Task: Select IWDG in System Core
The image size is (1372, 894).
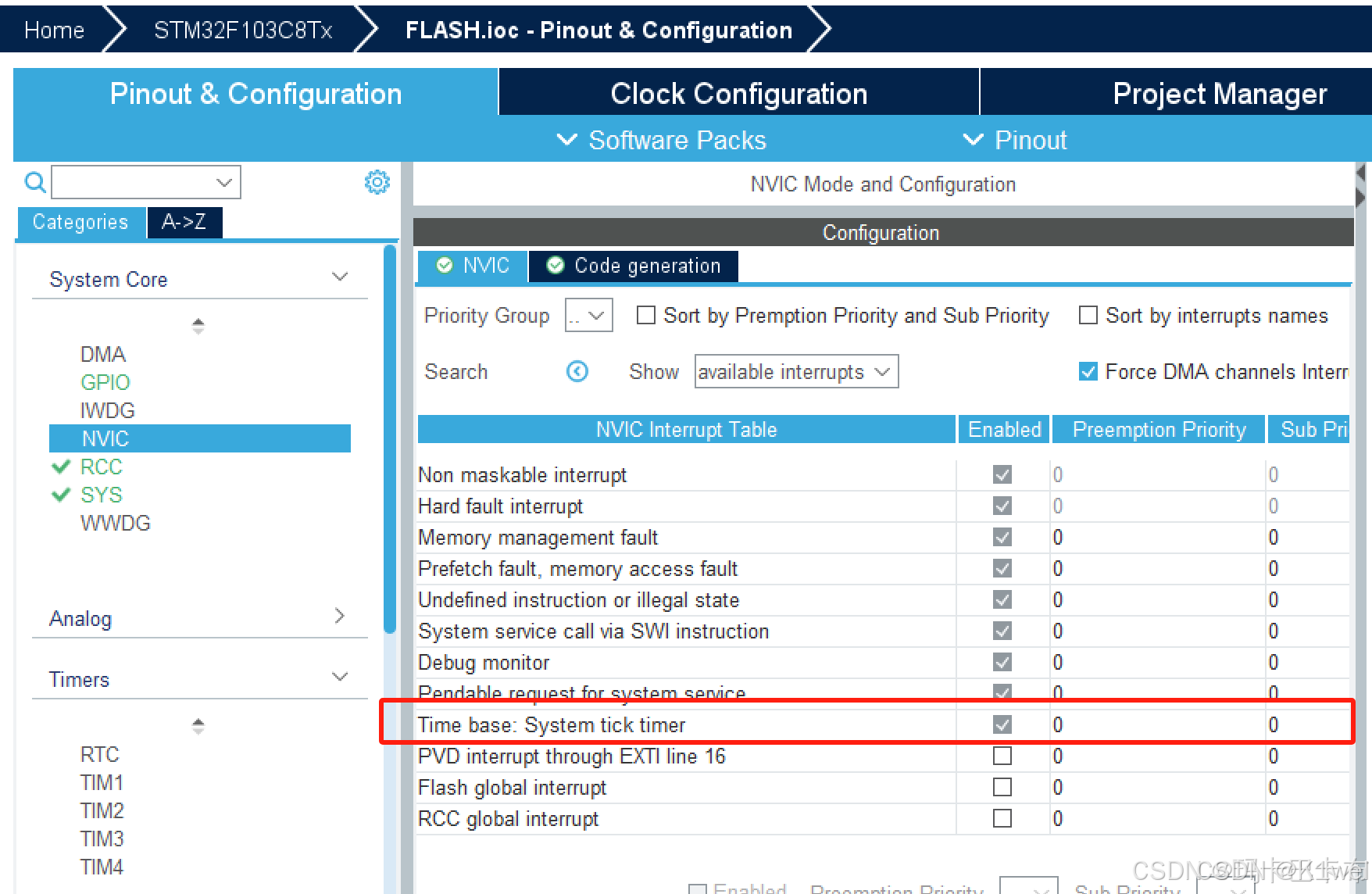Action: [x=107, y=410]
